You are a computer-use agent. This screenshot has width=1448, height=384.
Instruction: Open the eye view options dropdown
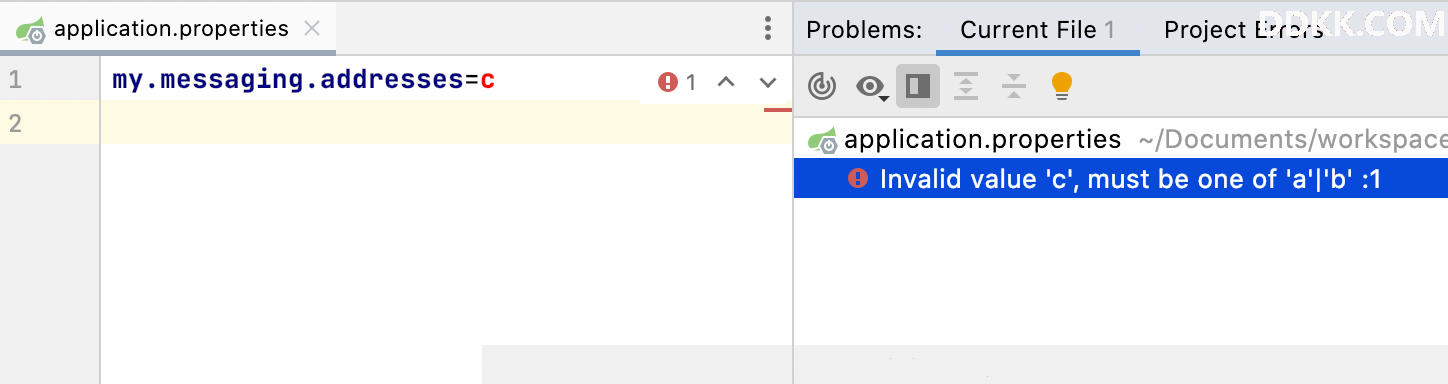click(871, 88)
